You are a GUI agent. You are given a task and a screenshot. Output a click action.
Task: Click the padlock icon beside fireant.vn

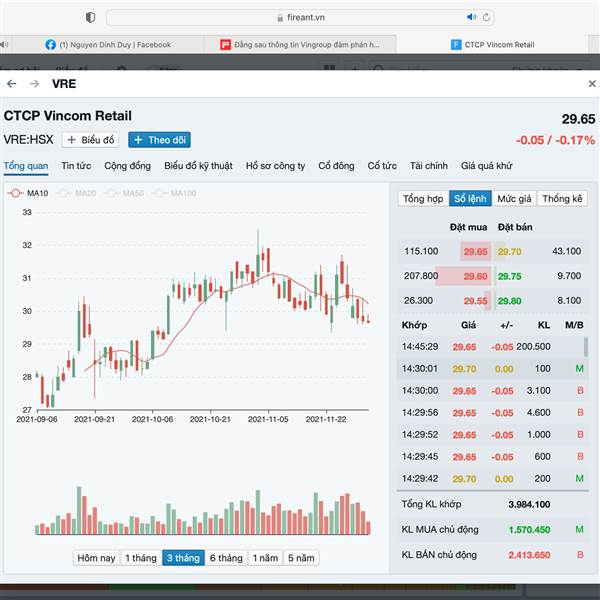(281, 18)
